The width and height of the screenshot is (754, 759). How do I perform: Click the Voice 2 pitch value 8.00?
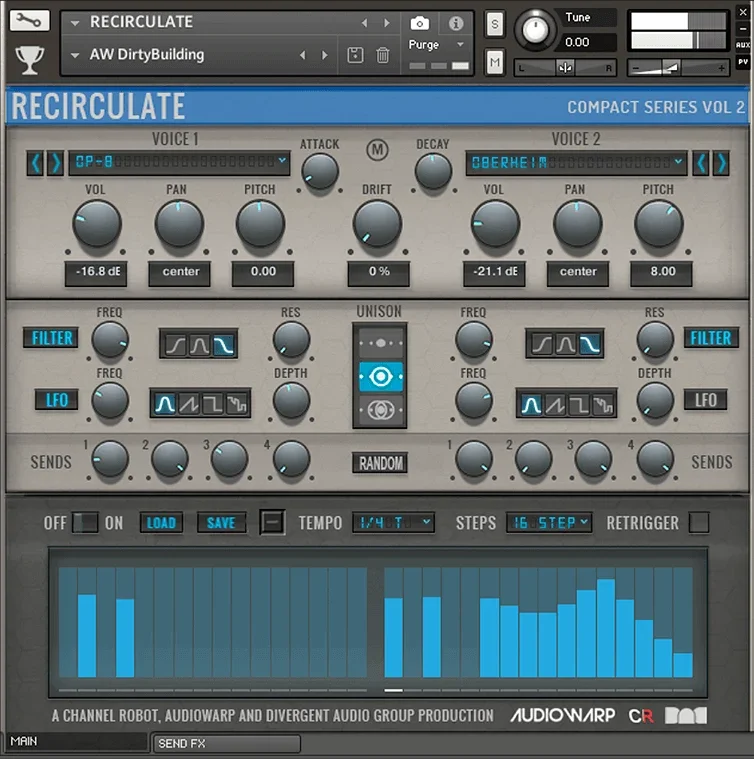coord(661,273)
